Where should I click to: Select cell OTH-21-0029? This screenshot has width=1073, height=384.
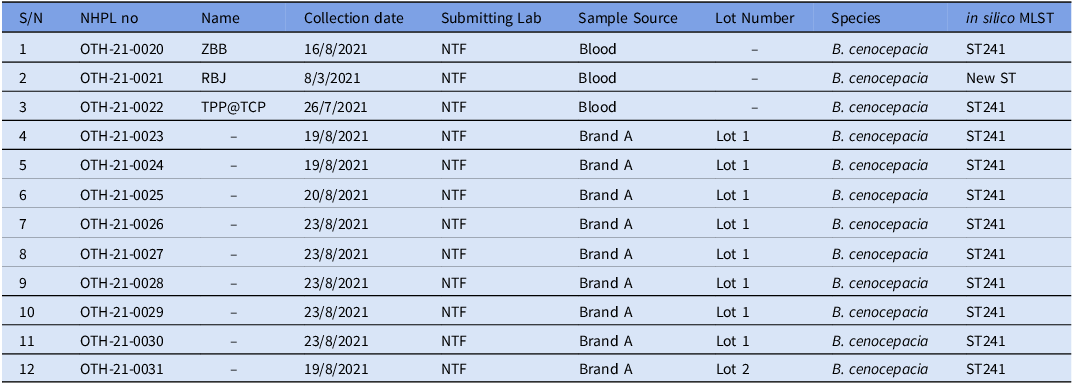point(122,311)
